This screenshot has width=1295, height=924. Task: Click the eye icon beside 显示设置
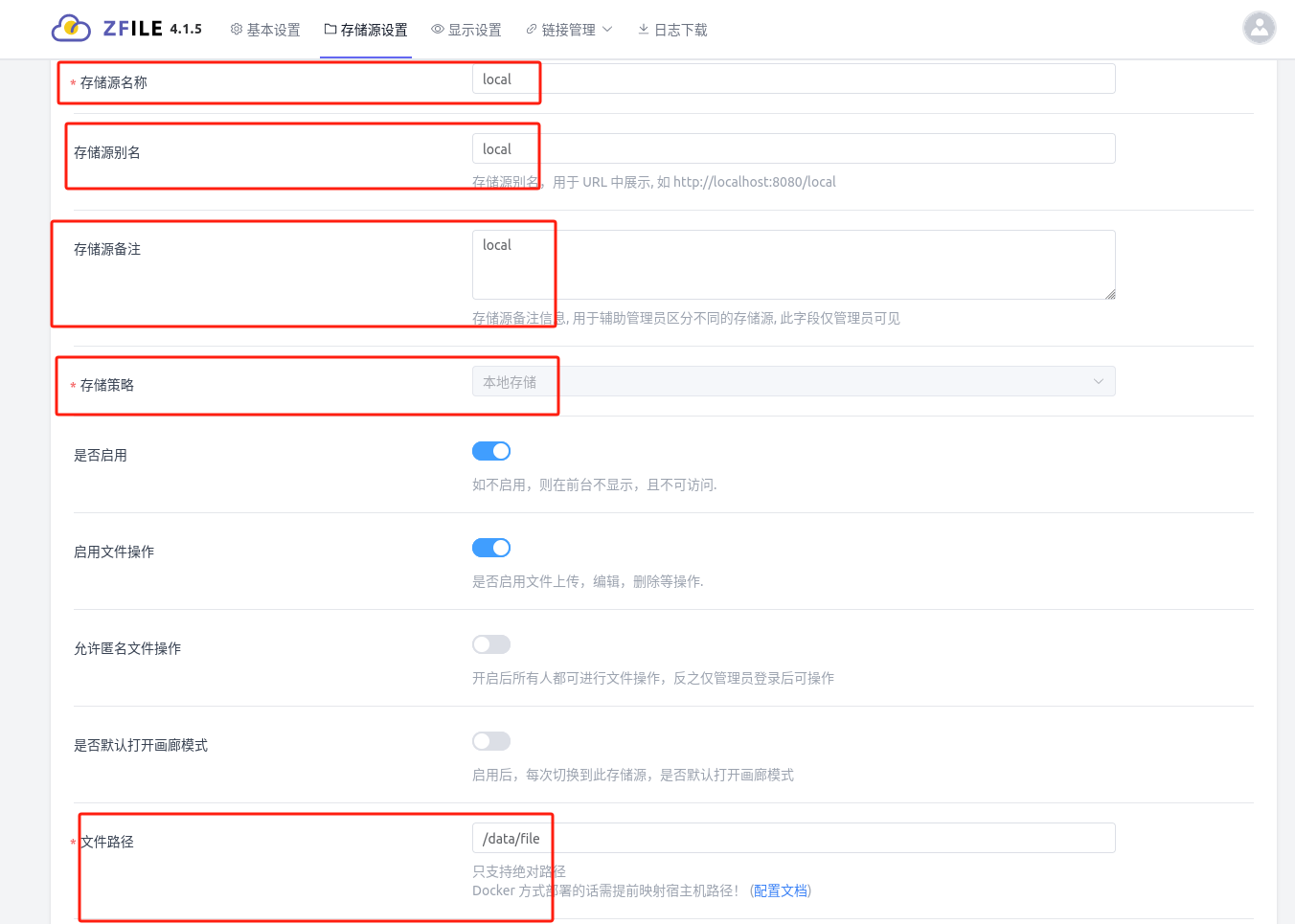[438, 29]
